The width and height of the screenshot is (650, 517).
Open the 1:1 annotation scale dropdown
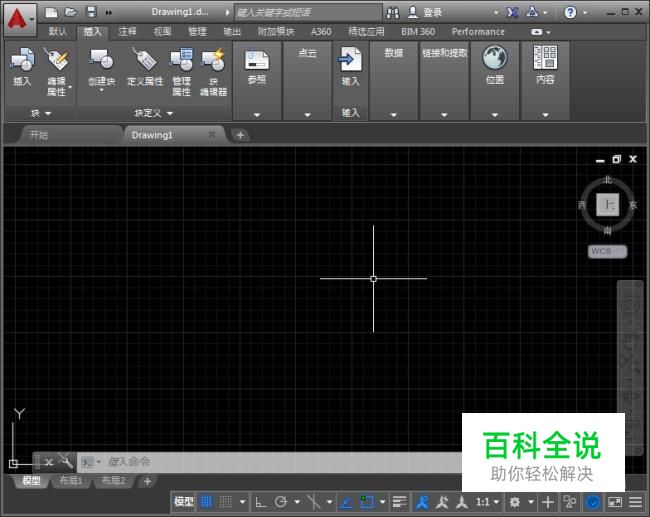[487, 501]
